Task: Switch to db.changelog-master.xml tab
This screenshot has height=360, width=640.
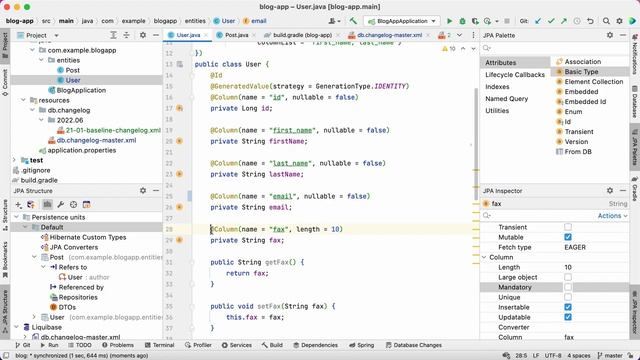Action: 389,35
